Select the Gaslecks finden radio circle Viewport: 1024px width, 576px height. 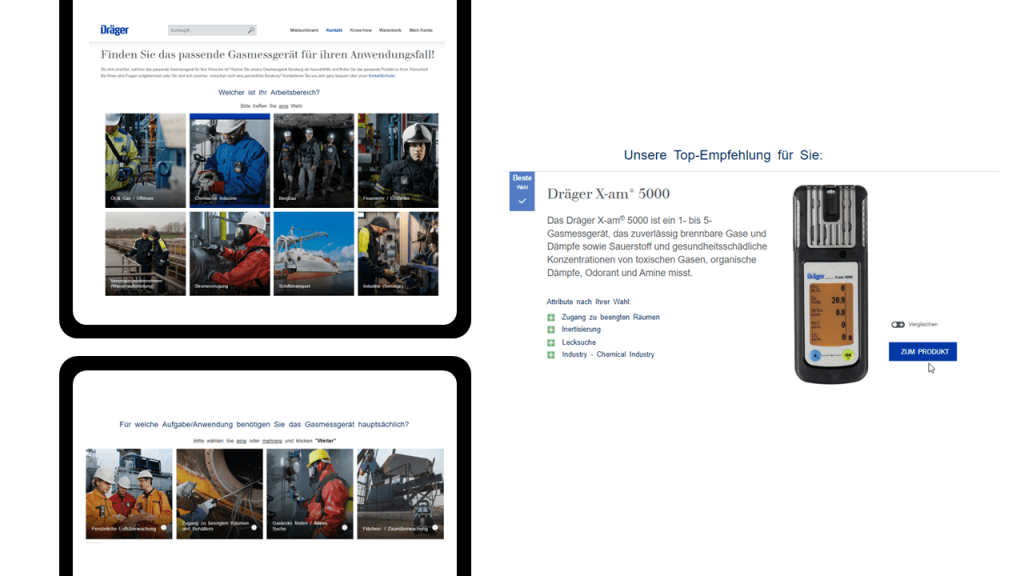coord(344,528)
